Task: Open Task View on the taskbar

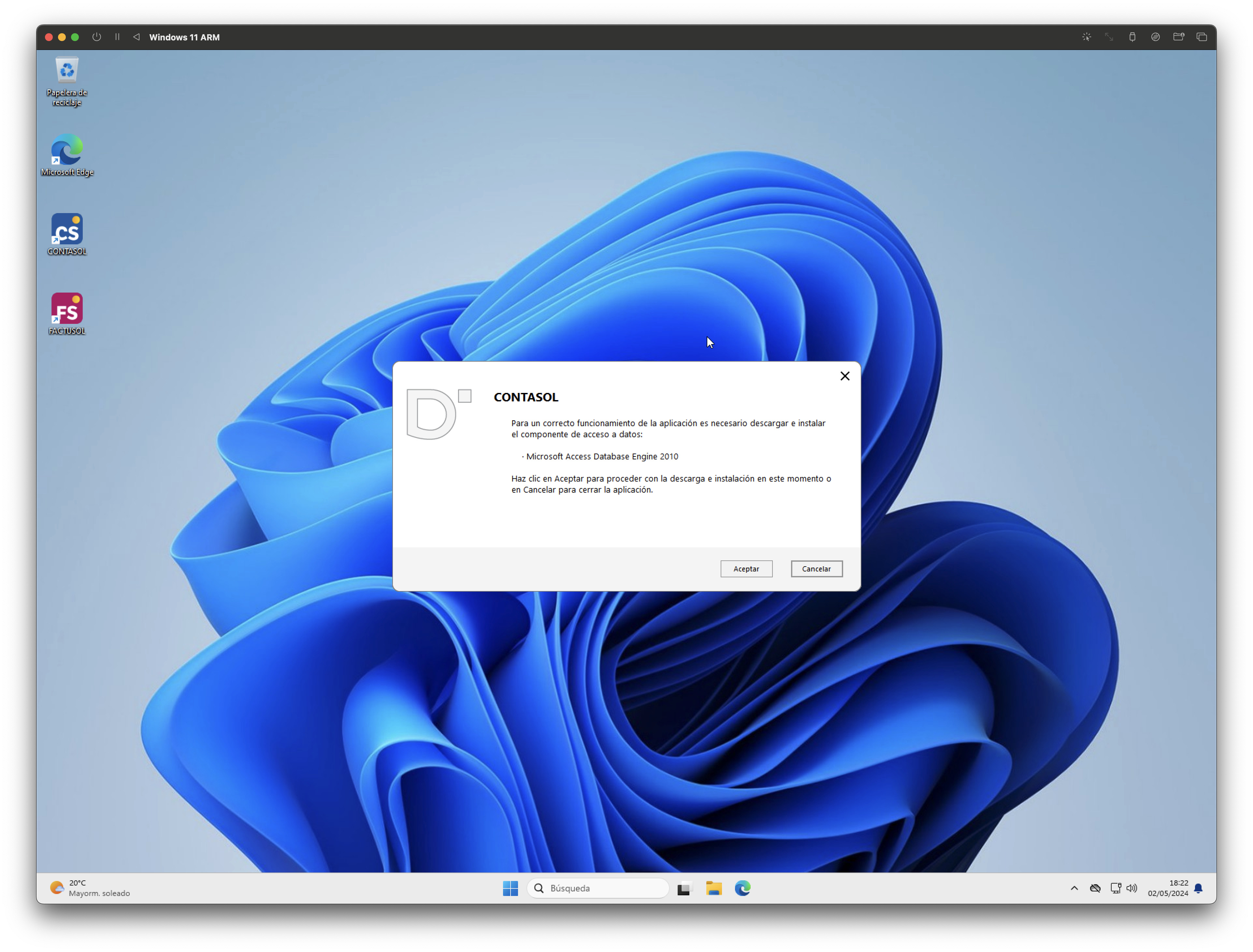Action: pos(684,888)
